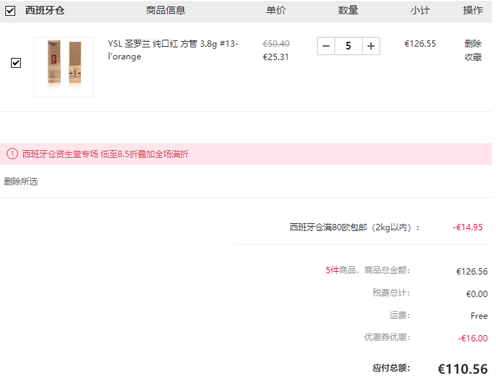Click 删除所选 to delete selected items
This screenshot has height=385, width=496.
pyautogui.click(x=21, y=181)
